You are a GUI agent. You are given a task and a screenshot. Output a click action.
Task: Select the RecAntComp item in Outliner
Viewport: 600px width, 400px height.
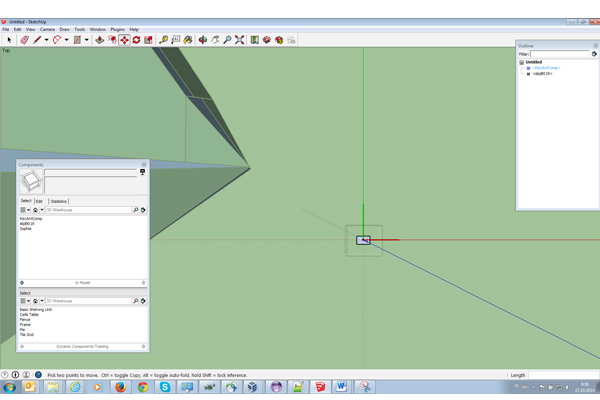click(x=547, y=68)
